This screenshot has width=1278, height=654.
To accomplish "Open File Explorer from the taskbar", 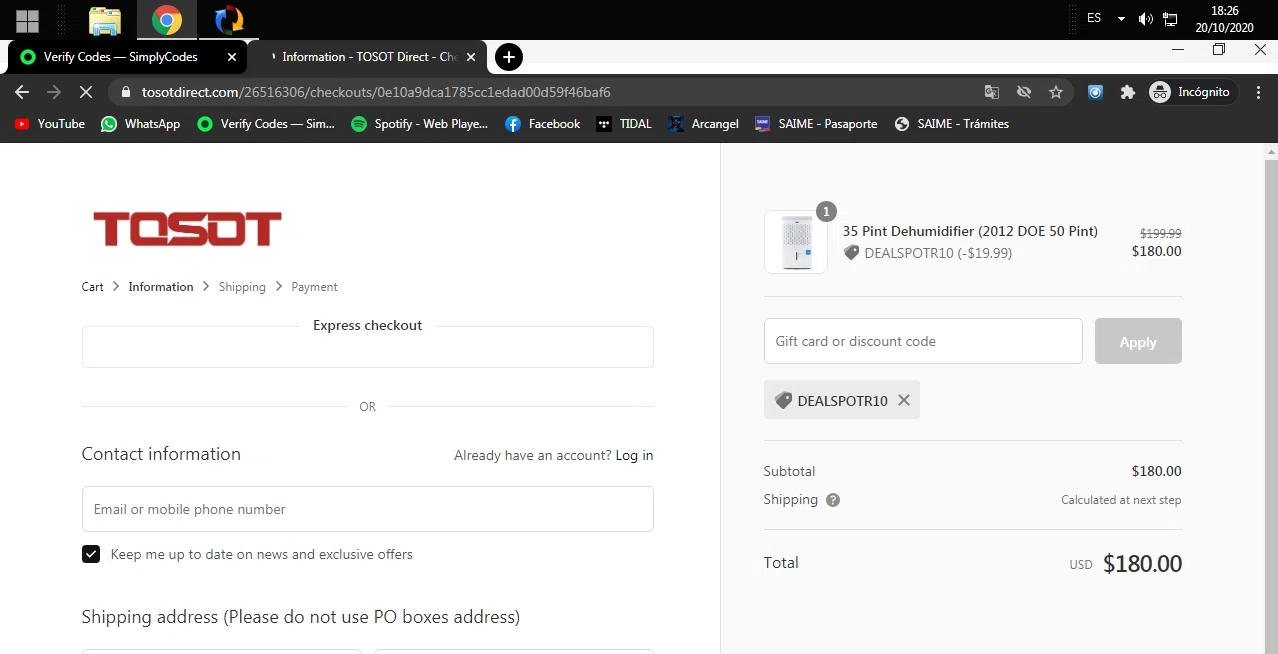I will [104, 20].
